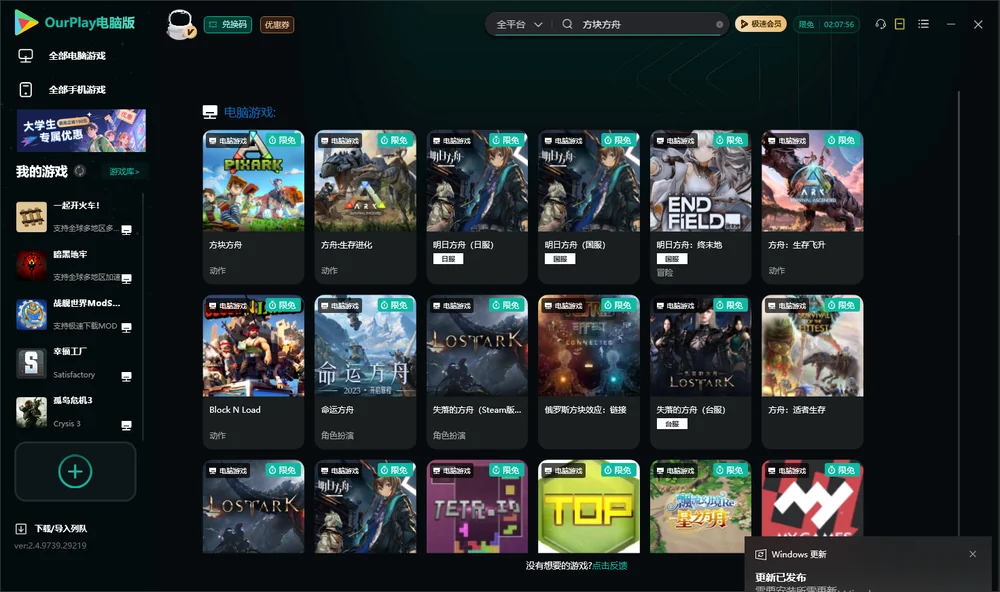
Task: Open the 命运方舟 game card
Action: tap(365, 372)
